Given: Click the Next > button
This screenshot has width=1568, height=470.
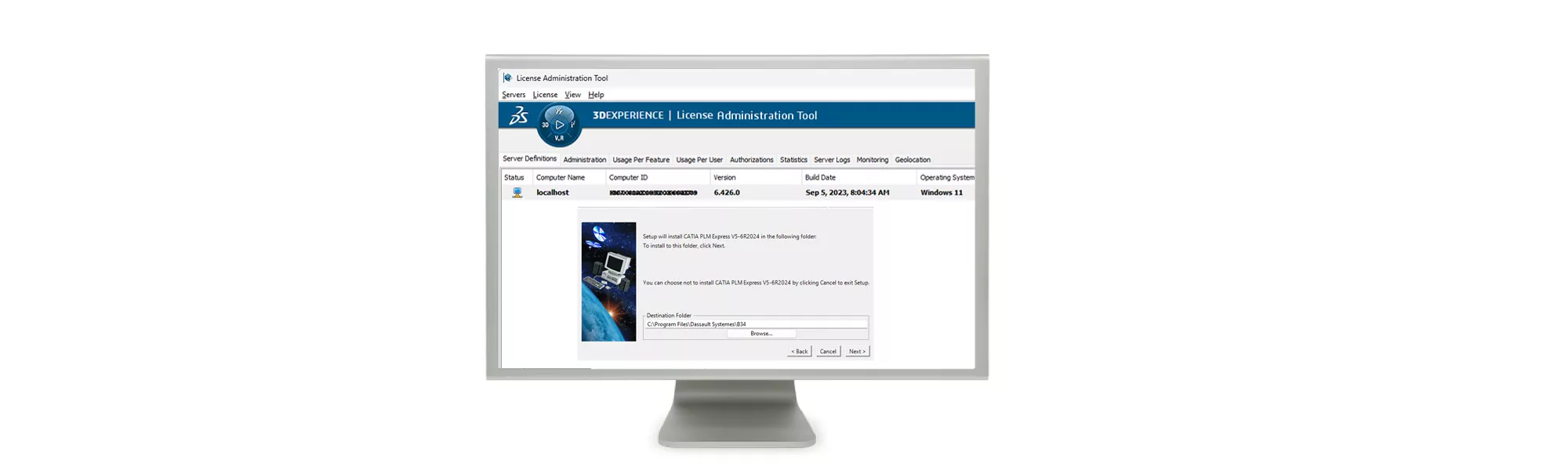Looking at the screenshot, I should click(x=857, y=352).
